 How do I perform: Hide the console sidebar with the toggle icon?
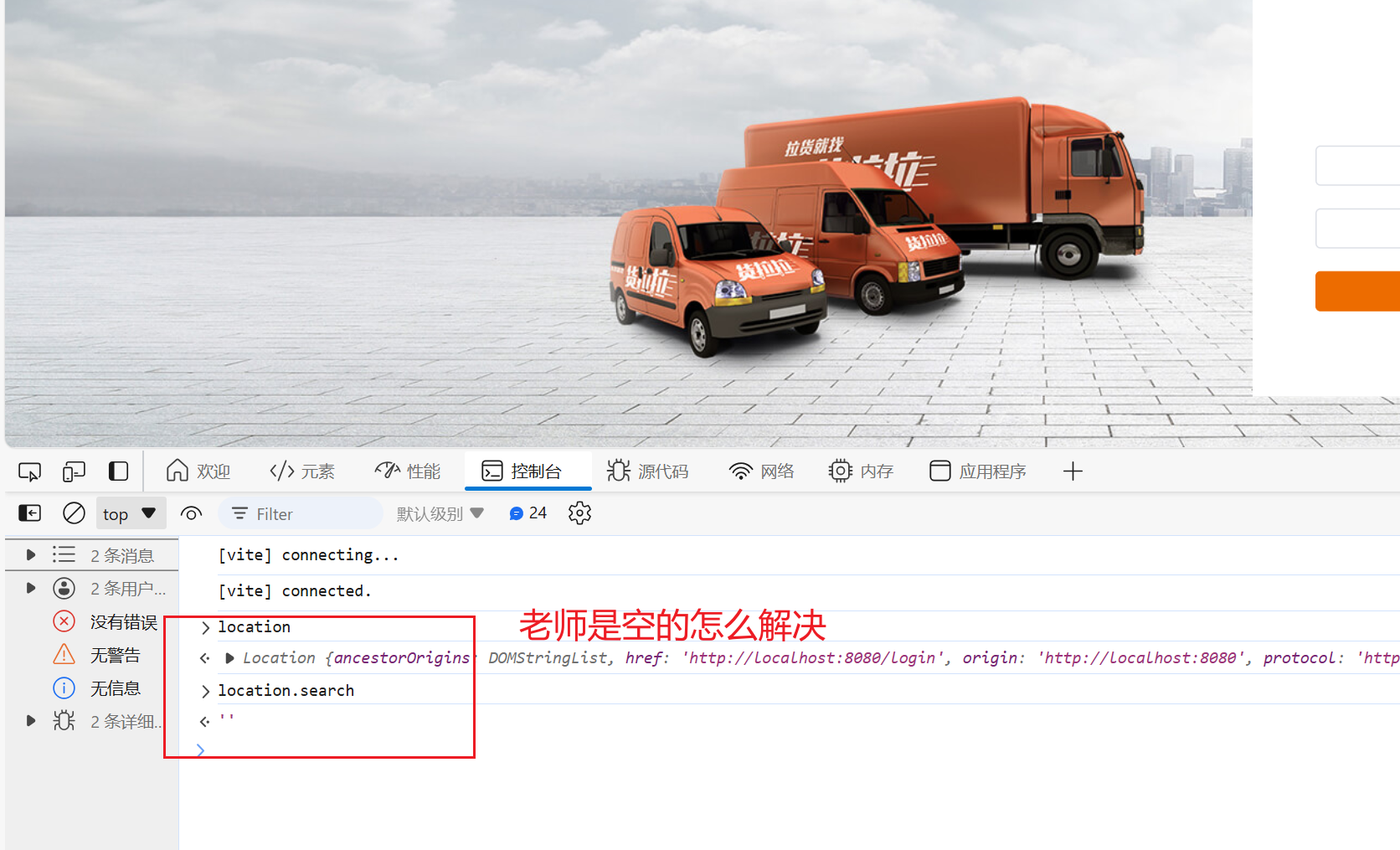[x=29, y=513]
